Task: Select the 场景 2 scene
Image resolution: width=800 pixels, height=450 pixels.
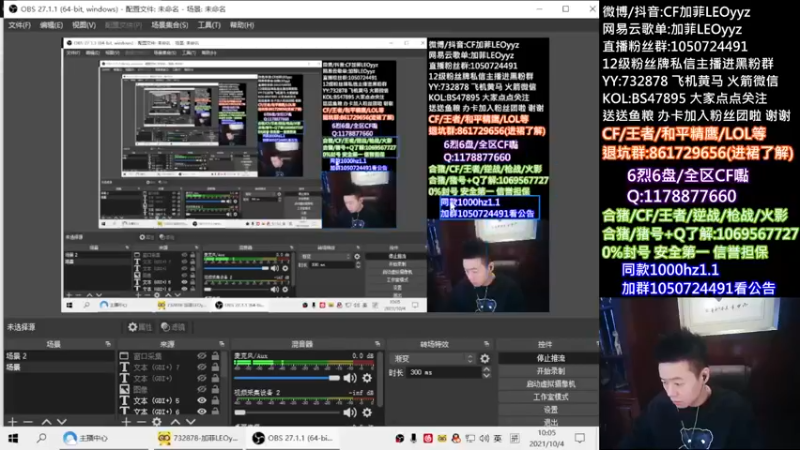Action: (59, 356)
